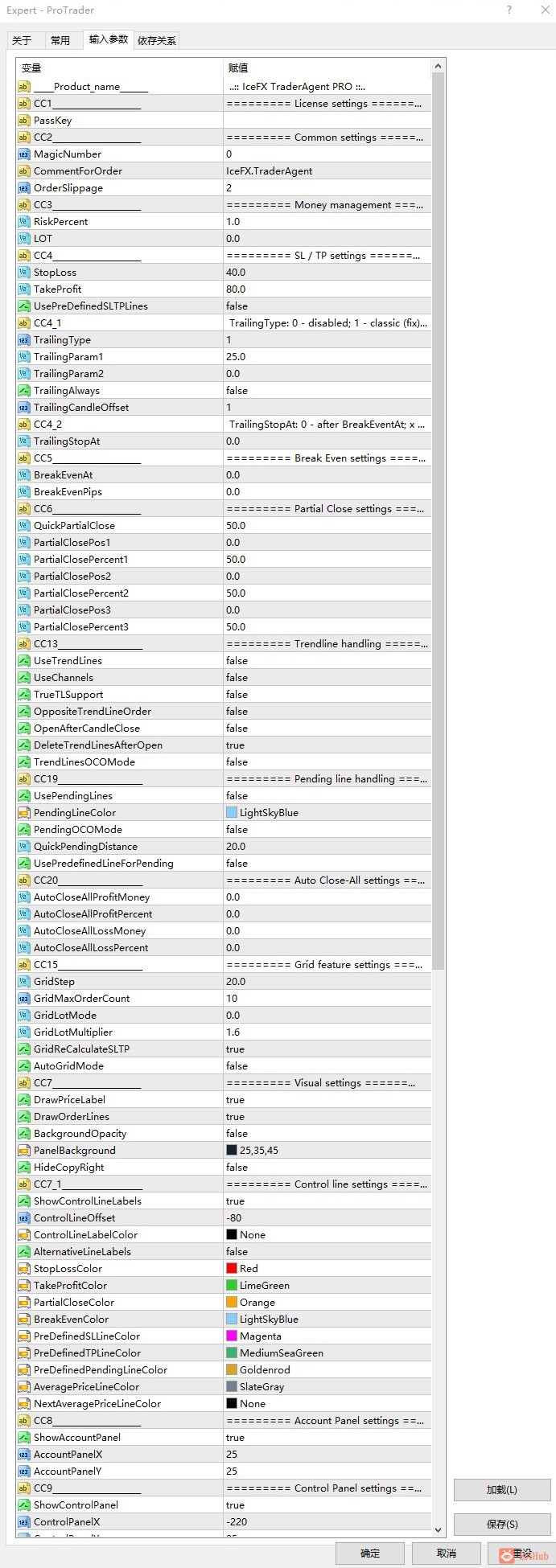The height and width of the screenshot is (1568, 556).
Task: Click the 加载(L) button
Action: [x=502, y=1490]
